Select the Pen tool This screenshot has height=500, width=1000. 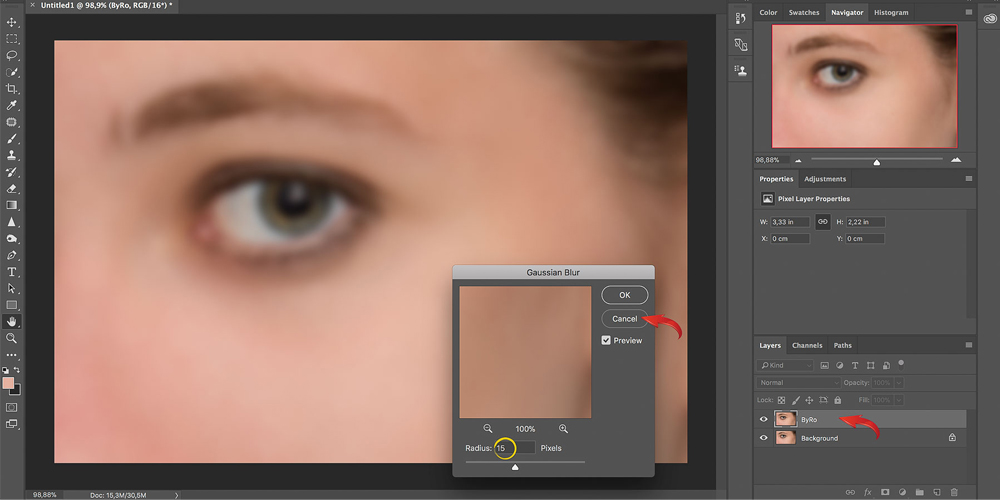click(x=11, y=255)
